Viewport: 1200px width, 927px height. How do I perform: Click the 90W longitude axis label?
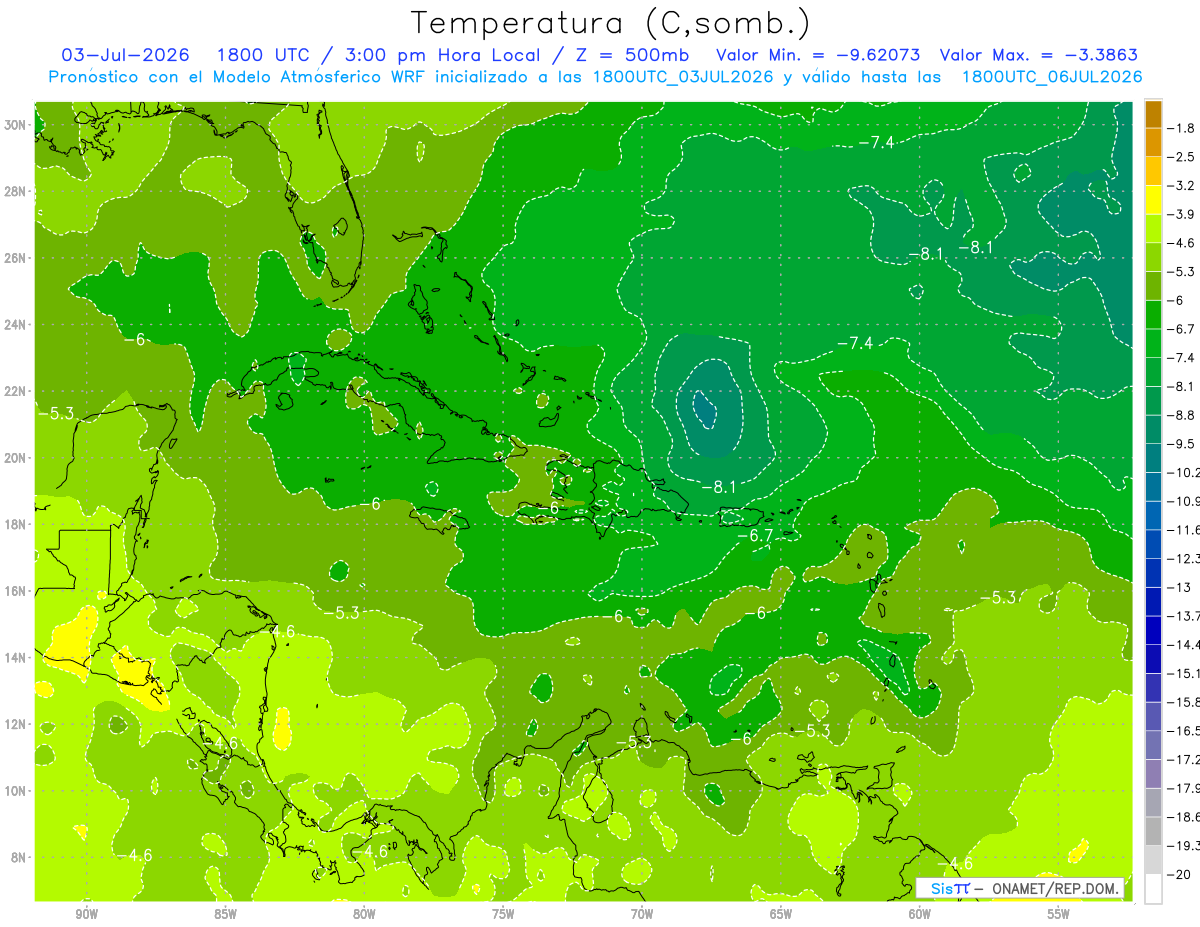pos(87,915)
